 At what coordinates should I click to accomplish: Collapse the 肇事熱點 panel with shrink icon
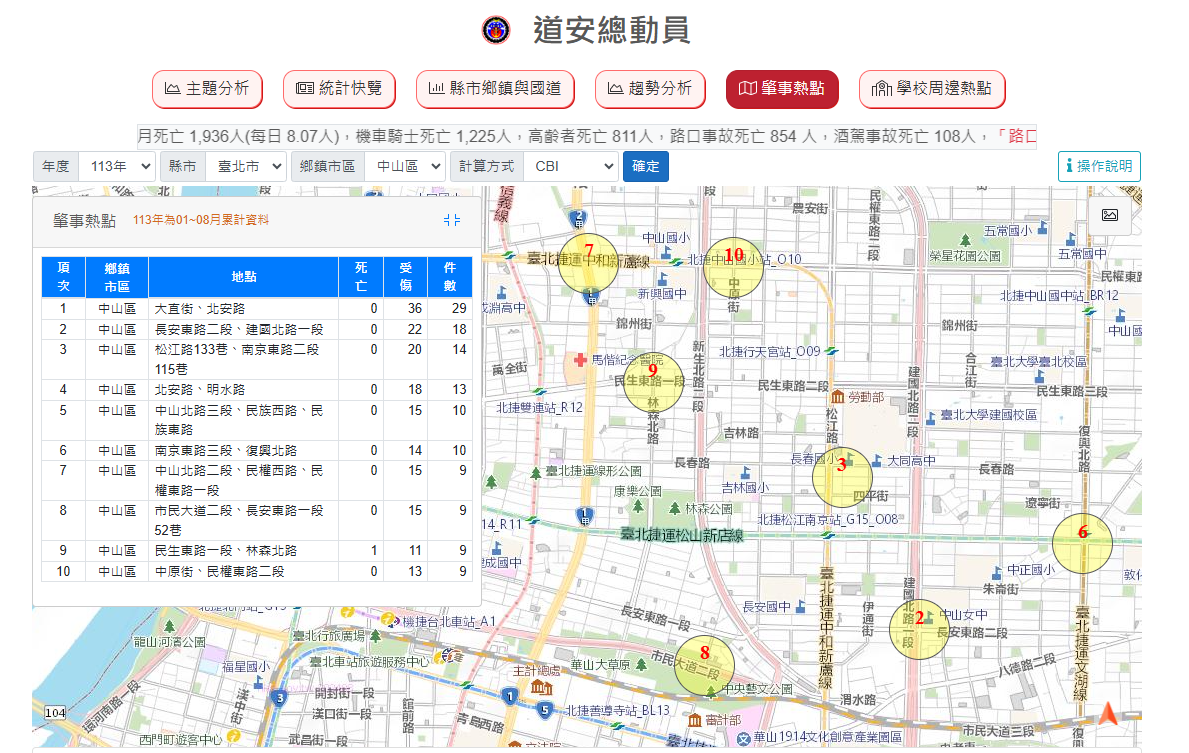[x=452, y=220]
